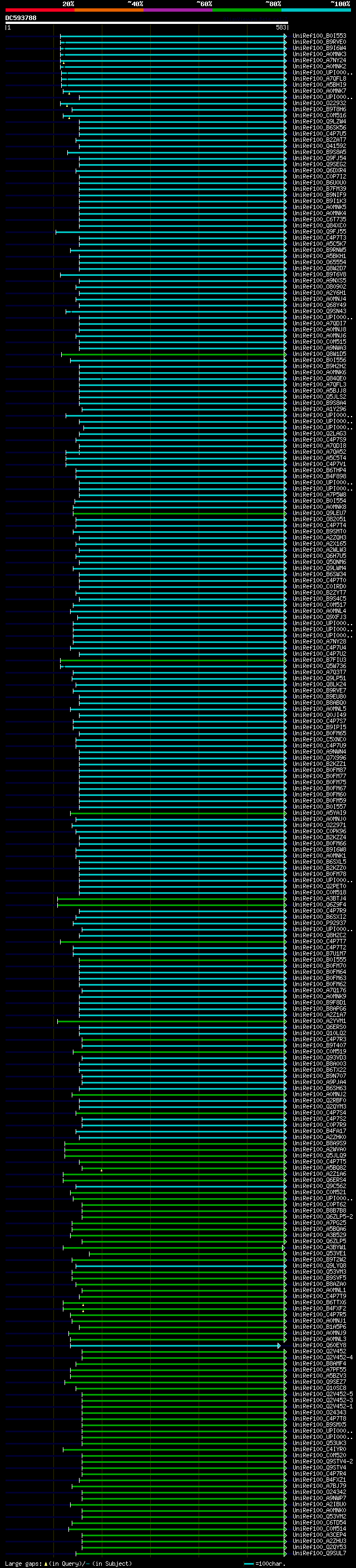
Task: Open hit UniRef100_A0MNK3
Action: pos(319,54)
